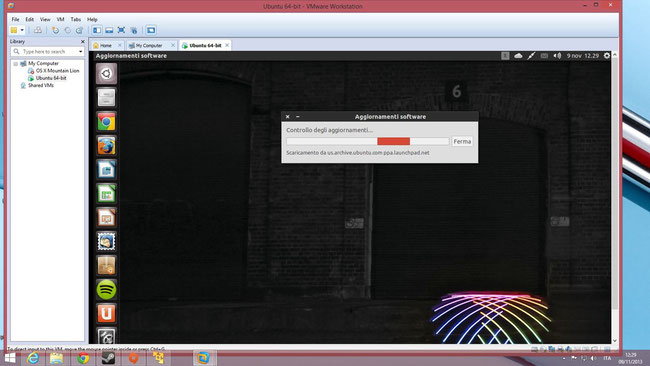Close the Aggiornamenti software dialog
The height and width of the screenshot is (366, 650).
[x=287, y=117]
